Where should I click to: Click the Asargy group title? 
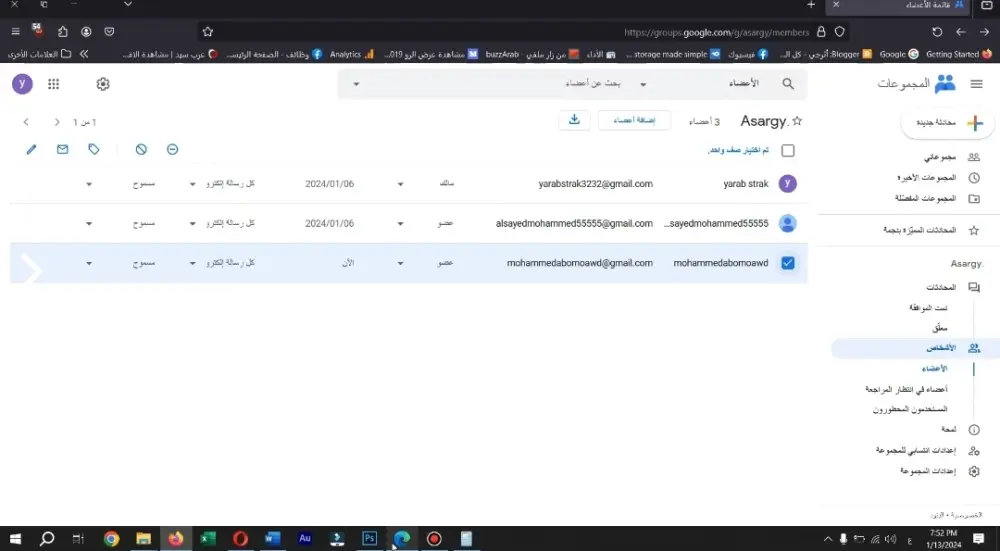[763, 121]
